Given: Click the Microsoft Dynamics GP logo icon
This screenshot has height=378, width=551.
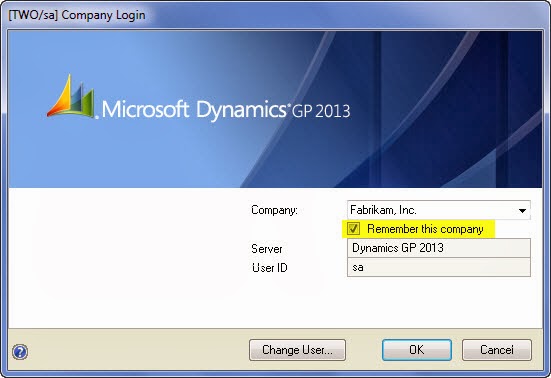Looking at the screenshot, I should (72, 96).
